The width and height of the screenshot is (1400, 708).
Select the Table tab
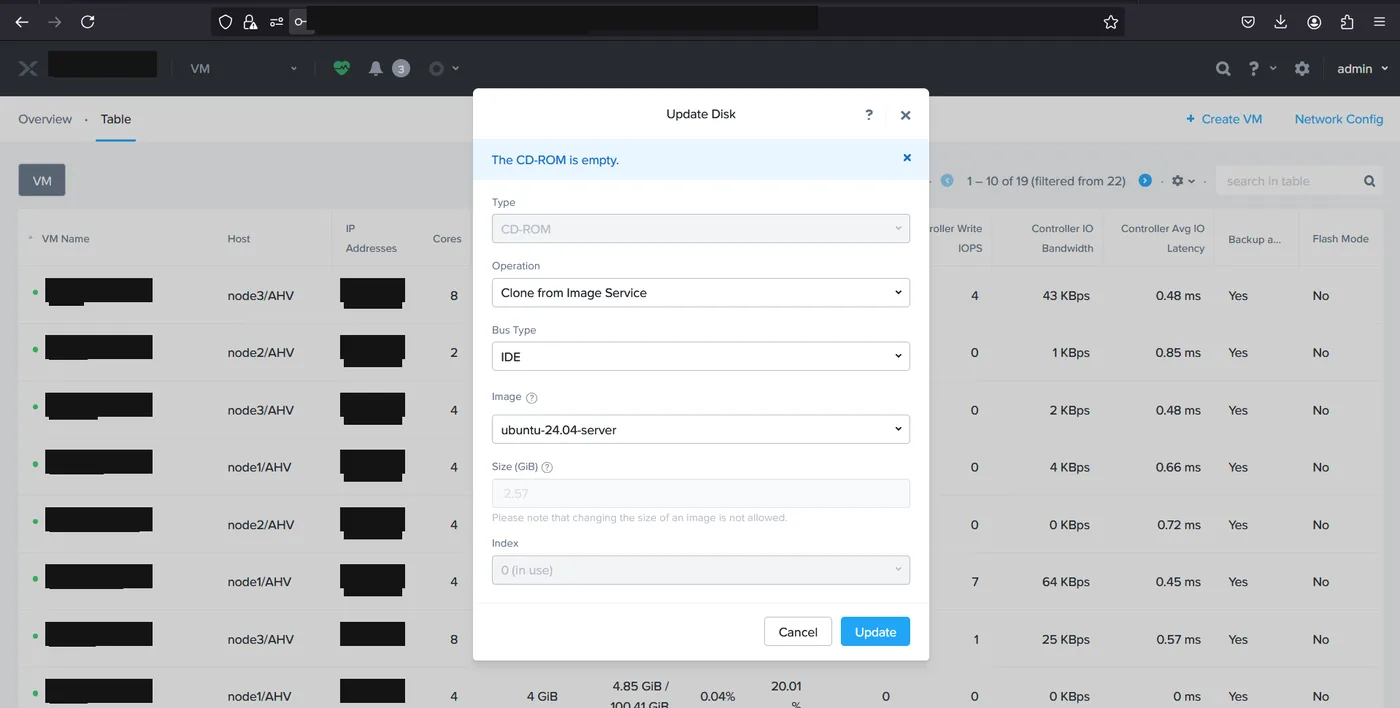(x=116, y=119)
